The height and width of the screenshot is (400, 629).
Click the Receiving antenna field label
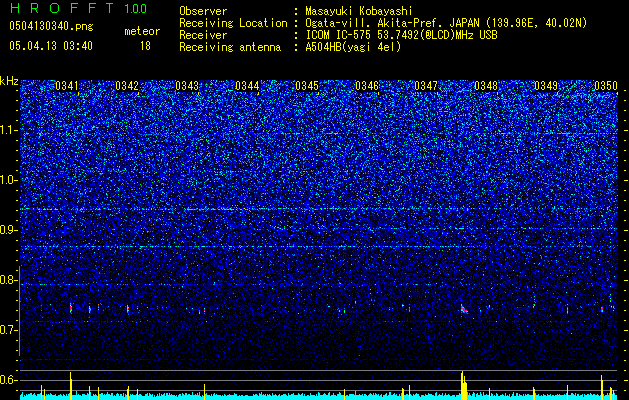click(x=230, y=47)
